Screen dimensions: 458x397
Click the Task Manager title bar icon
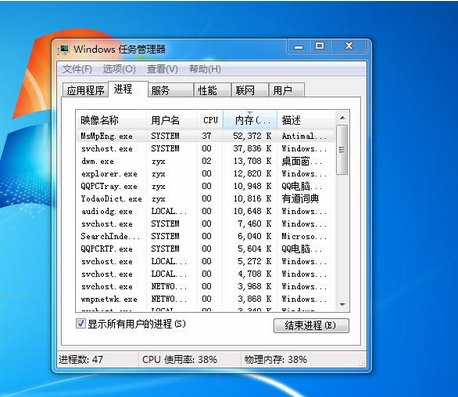click(63, 50)
